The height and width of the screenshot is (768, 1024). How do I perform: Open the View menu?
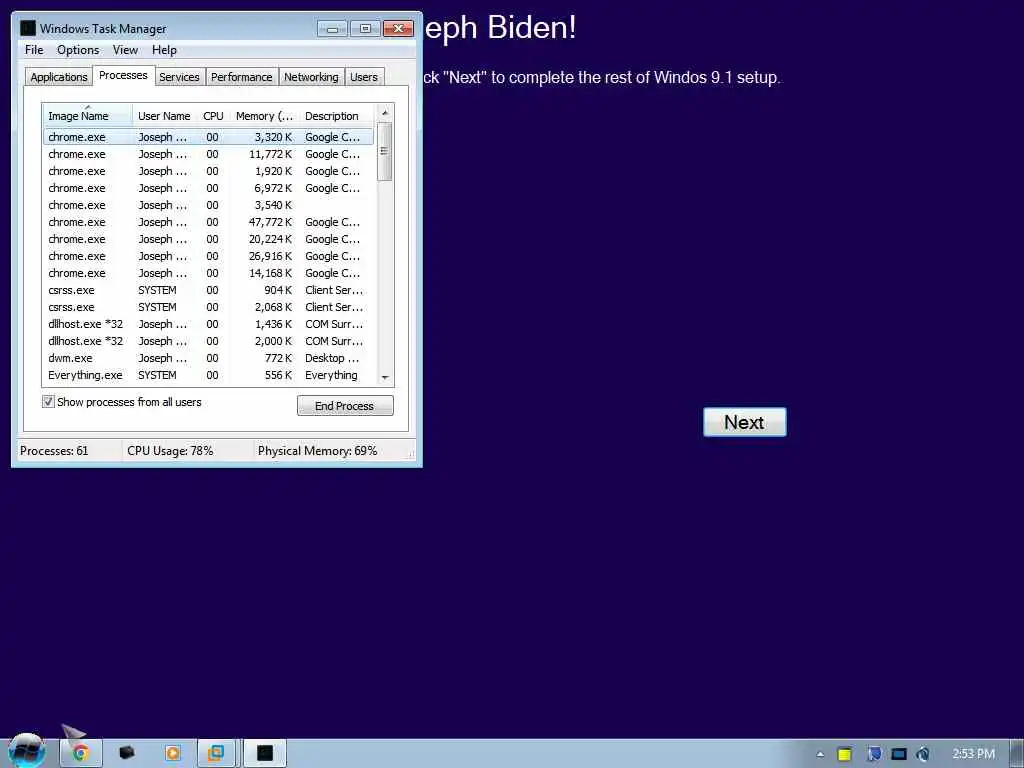(125, 50)
